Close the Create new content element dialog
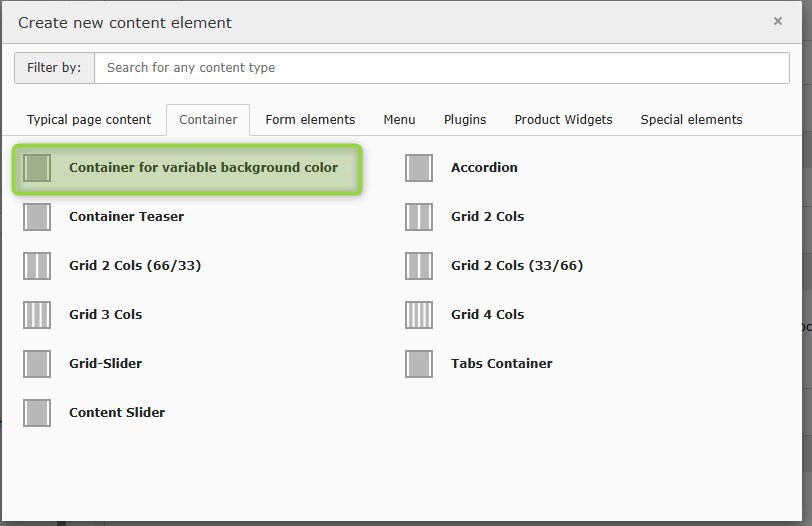 tap(778, 21)
